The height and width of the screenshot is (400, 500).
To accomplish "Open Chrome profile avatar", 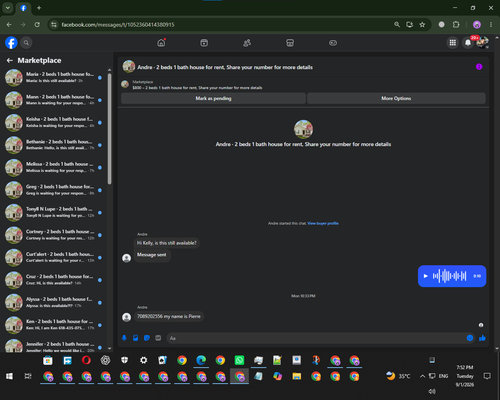I will [477, 25].
